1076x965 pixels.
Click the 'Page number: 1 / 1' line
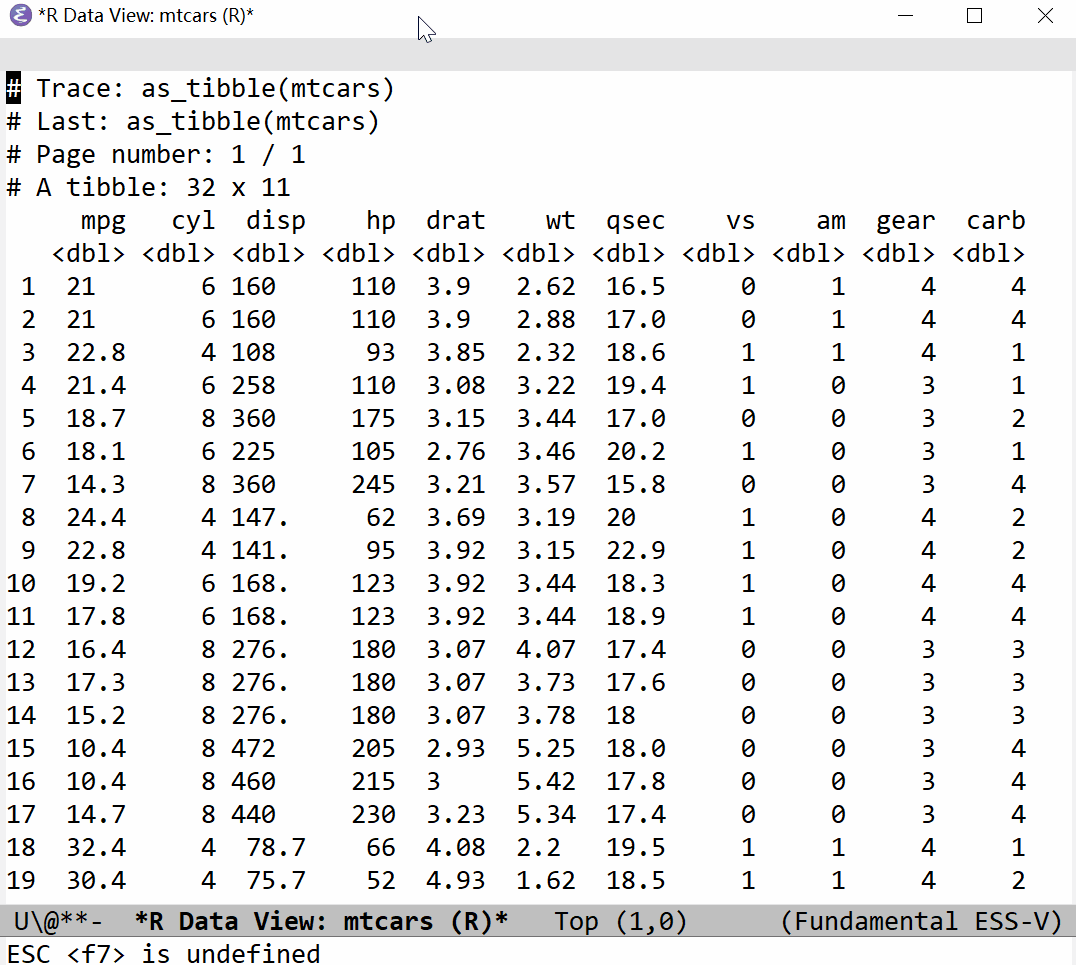point(170,155)
